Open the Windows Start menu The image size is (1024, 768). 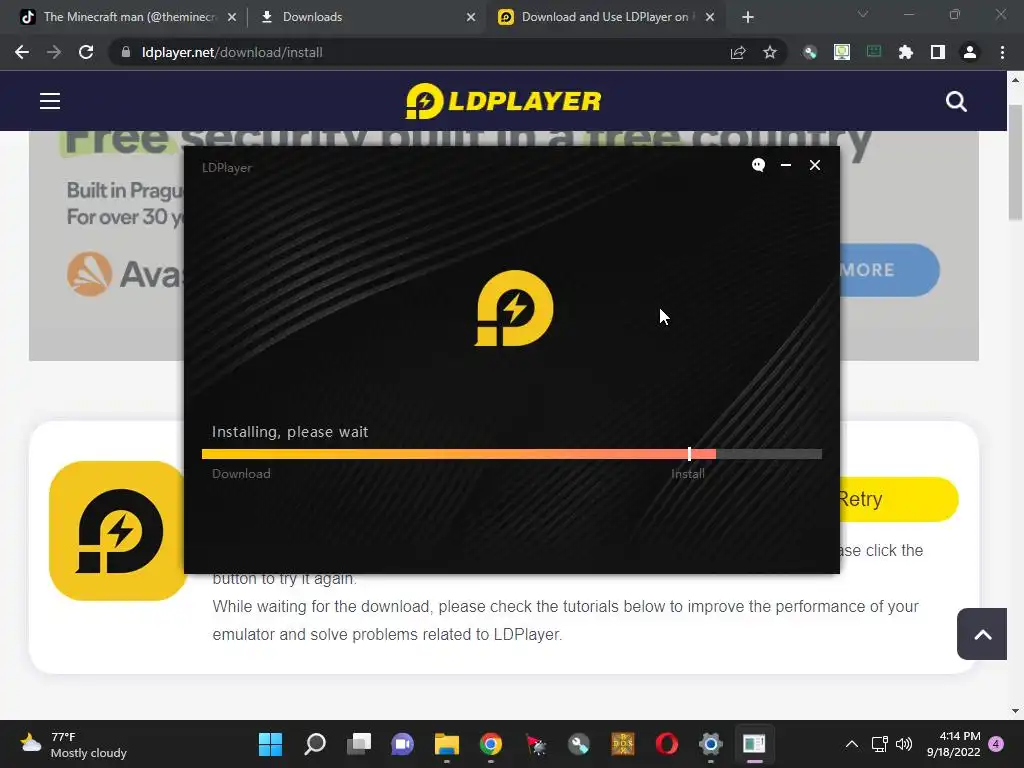270,744
